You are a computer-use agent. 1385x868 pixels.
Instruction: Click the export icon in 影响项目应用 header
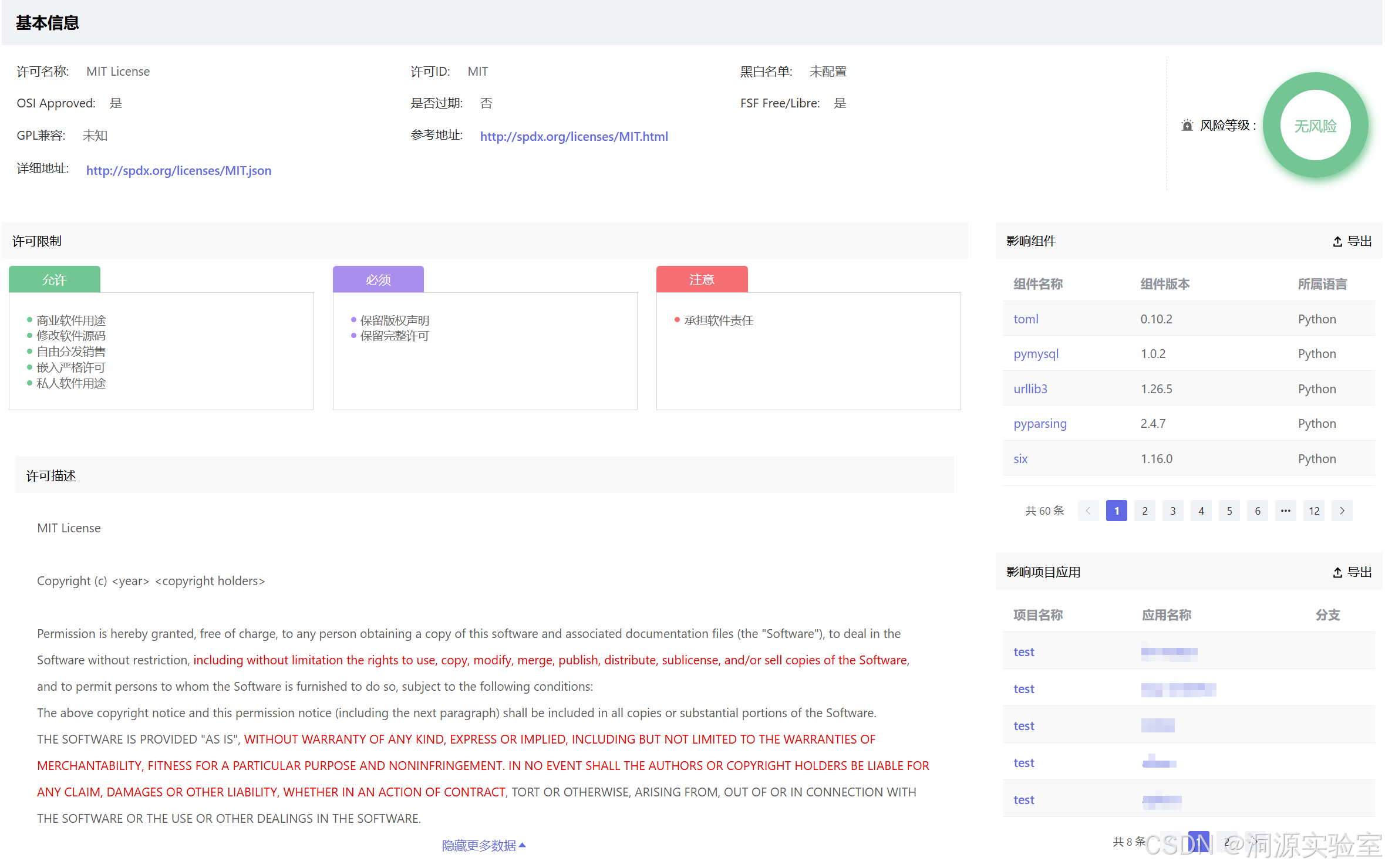coord(1337,572)
